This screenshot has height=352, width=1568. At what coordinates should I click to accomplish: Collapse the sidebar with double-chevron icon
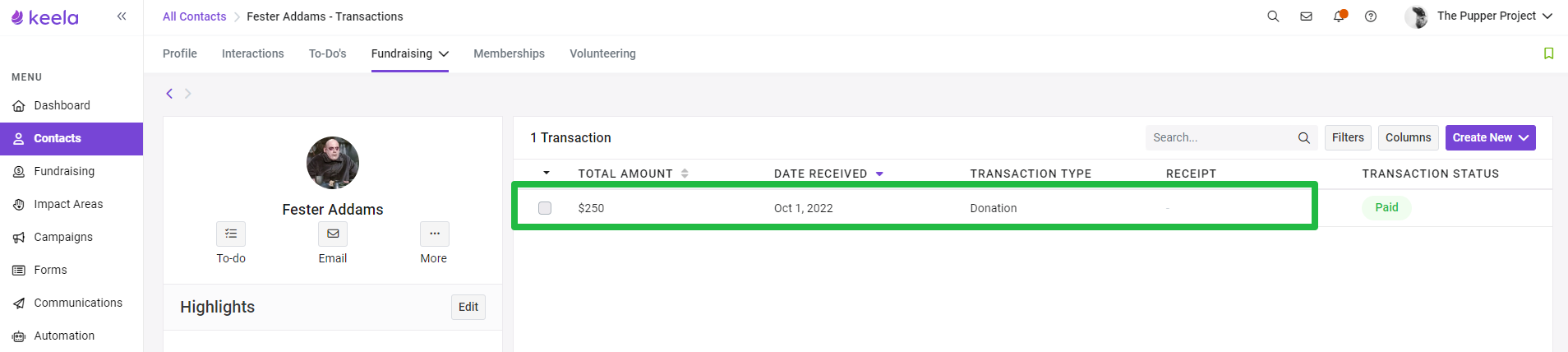pyautogui.click(x=122, y=16)
